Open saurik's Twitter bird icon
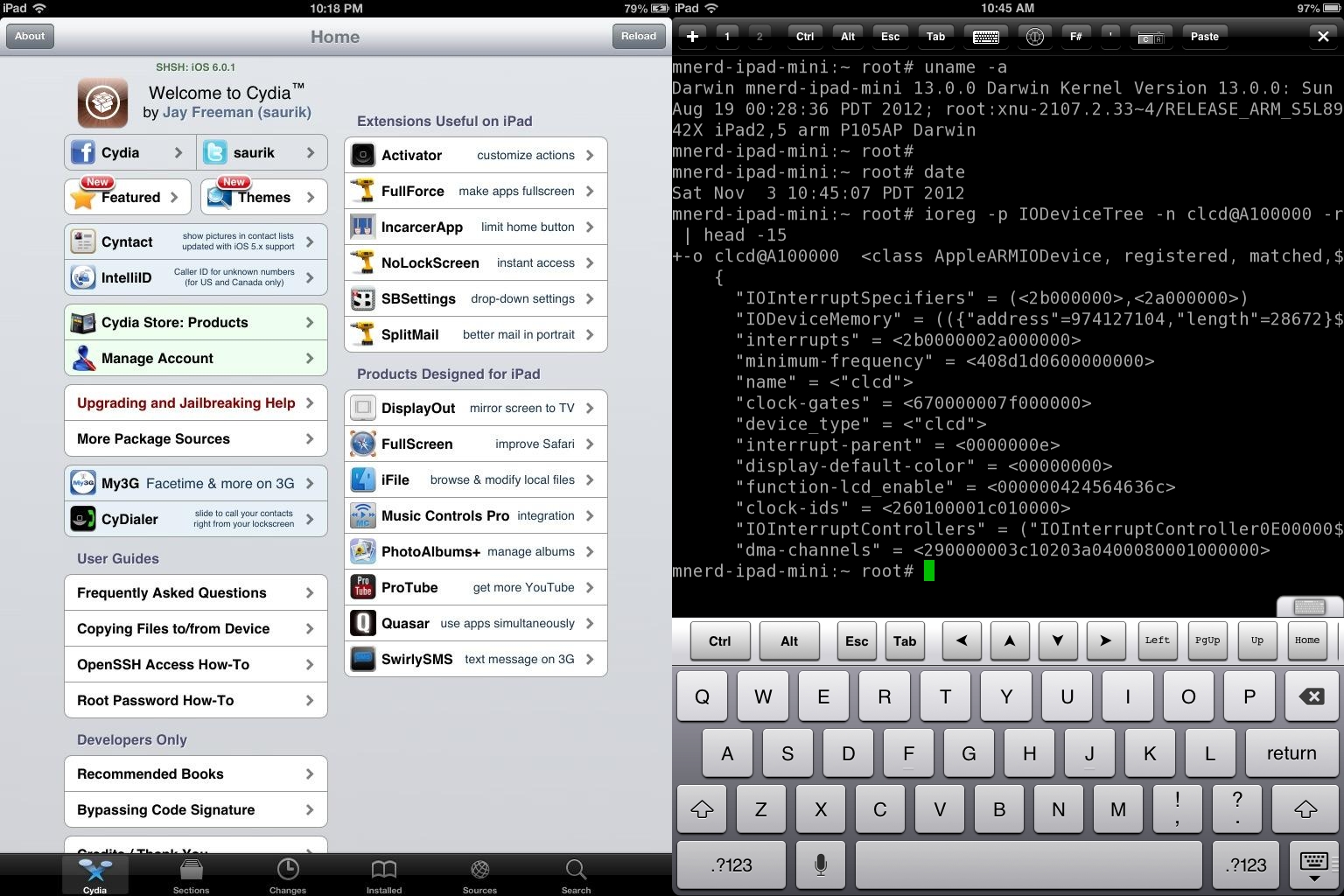Screen dimensions: 1344x896 215,152
